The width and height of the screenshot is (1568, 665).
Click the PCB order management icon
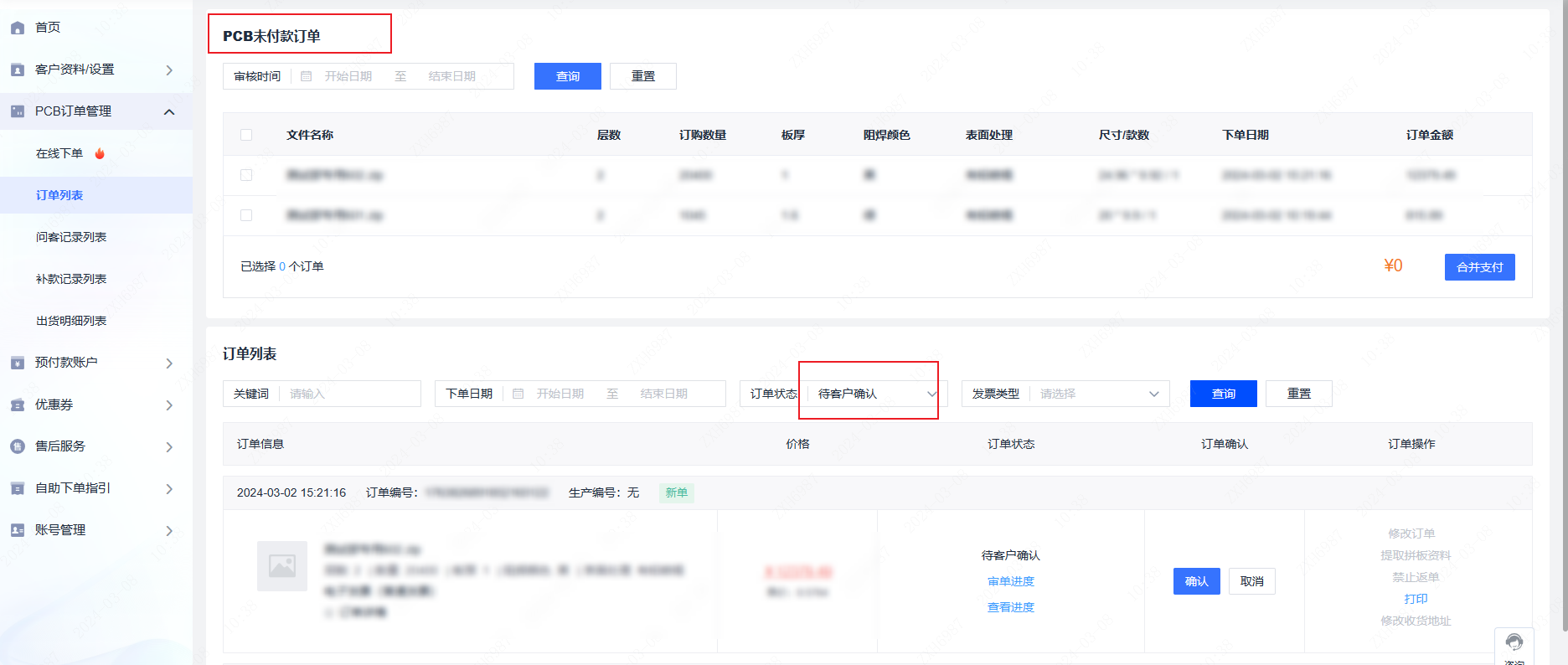tap(18, 111)
